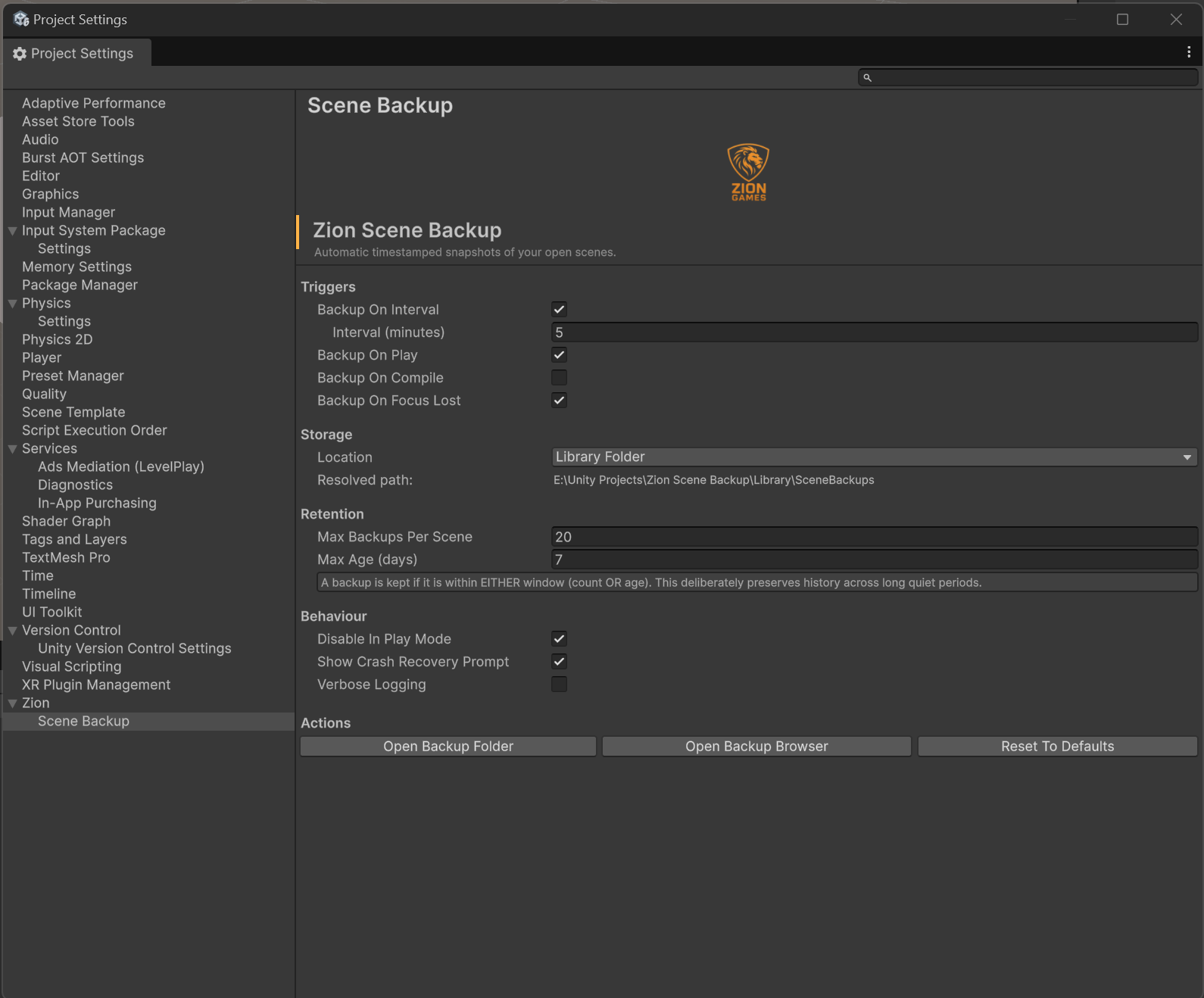
Task: Click Reset To Defaults button
Action: [x=1058, y=746]
